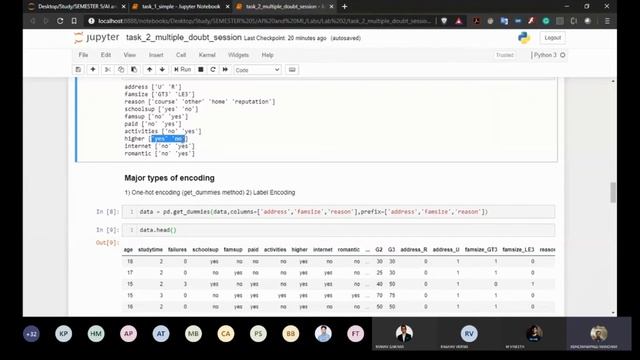This screenshot has height=360, width=640.
Task: Click the 'famsize_GT3' column header
Action: (x=481, y=249)
